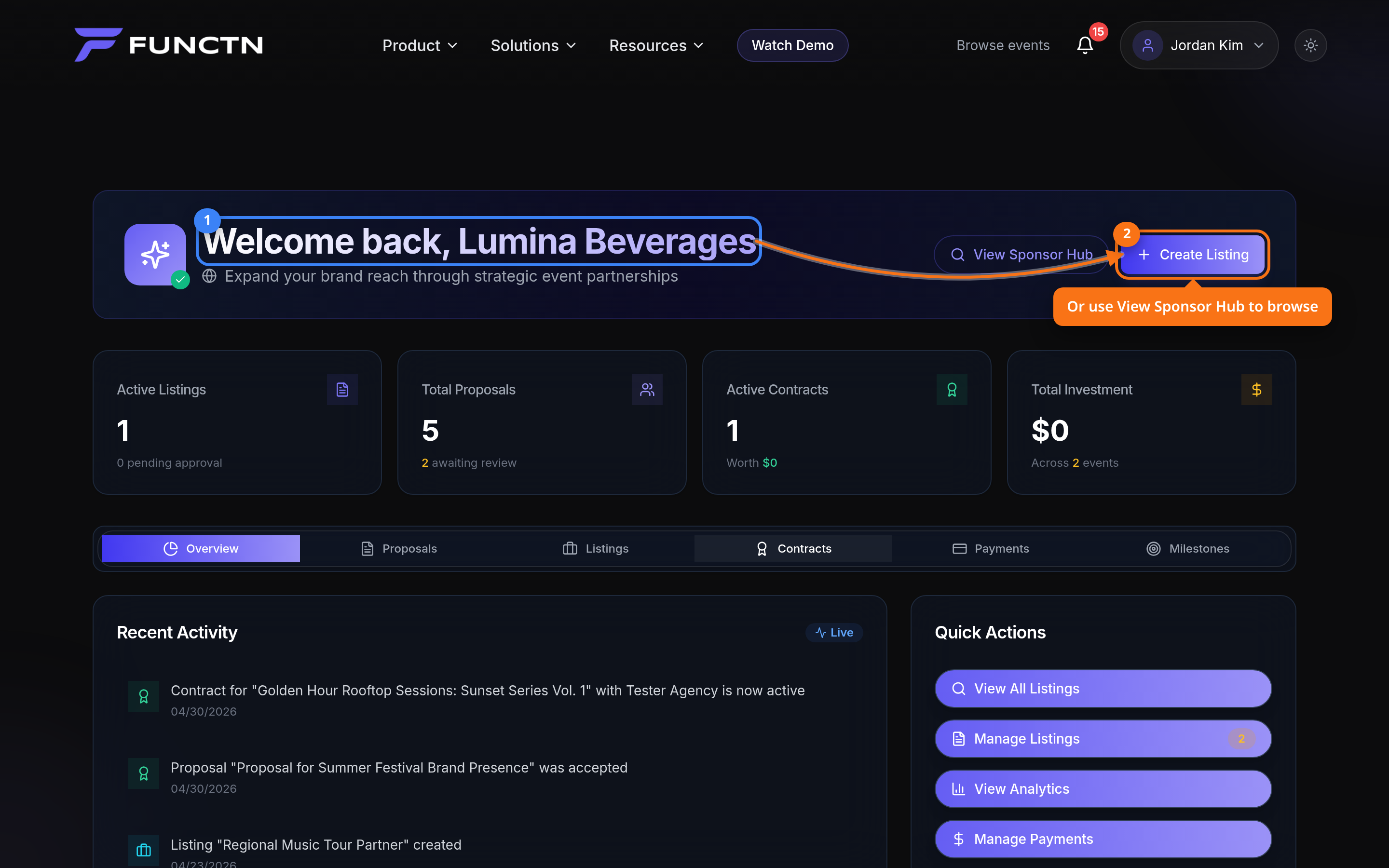Click the Live activity pulse badge
1389x868 pixels.
(x=834, y=633)
